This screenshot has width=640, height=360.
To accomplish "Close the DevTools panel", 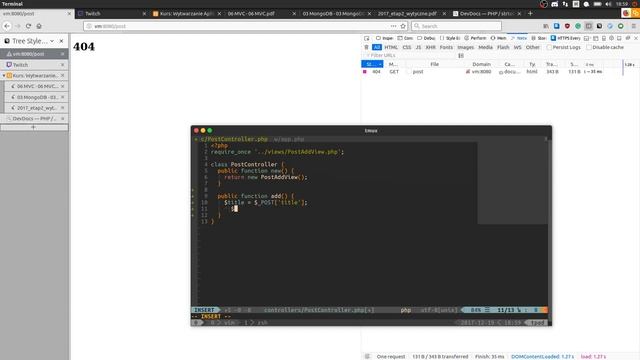I will (636, 38).
